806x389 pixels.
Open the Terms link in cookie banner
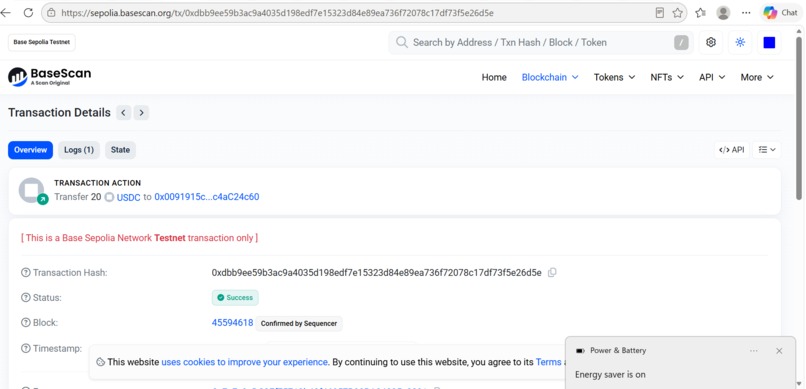coord(548,362)
